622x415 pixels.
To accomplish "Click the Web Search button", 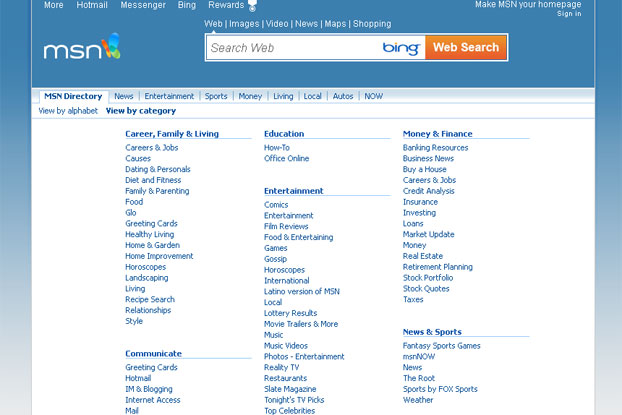I will point(466,47).
